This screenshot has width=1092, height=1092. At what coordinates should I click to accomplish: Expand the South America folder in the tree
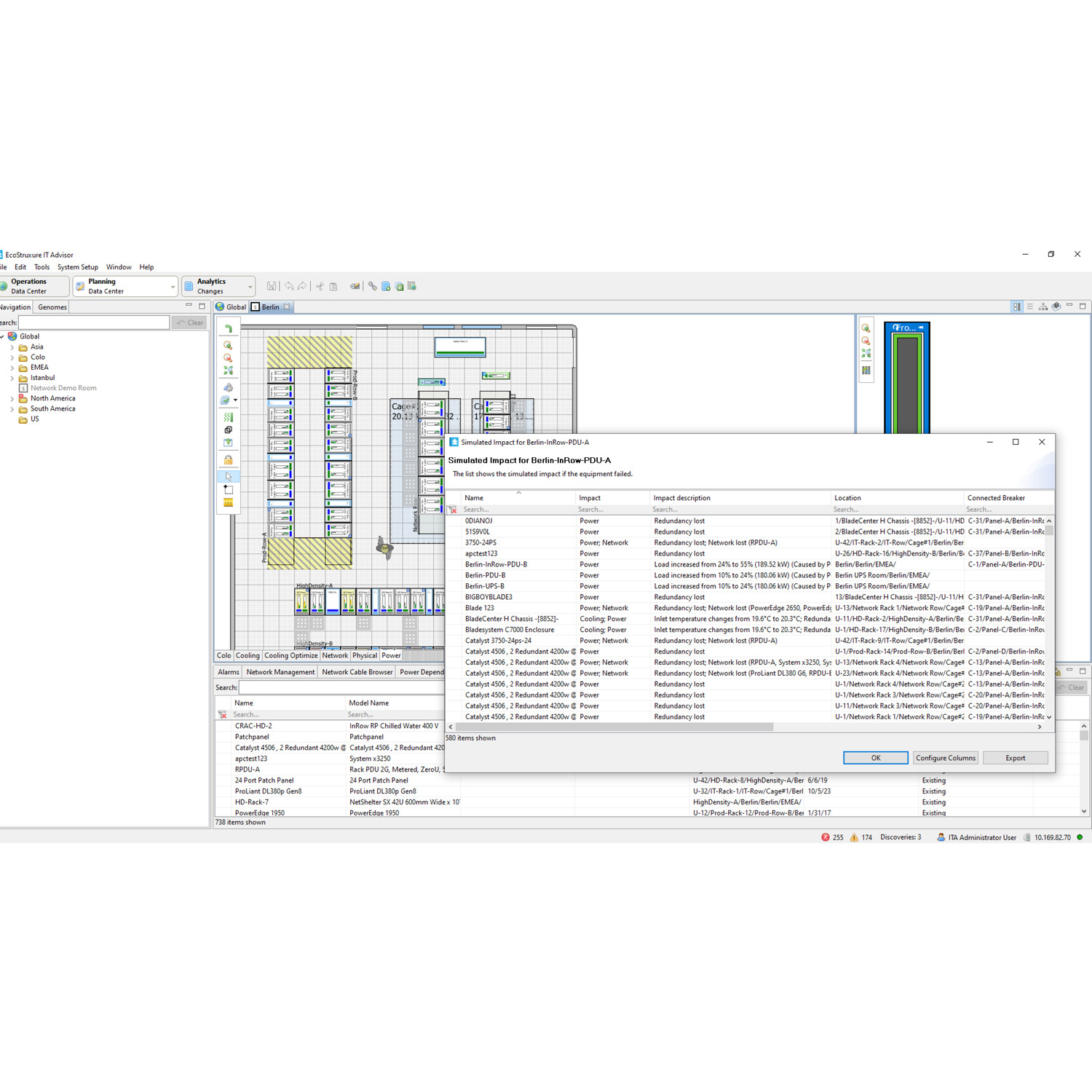[x=12, y=409]
